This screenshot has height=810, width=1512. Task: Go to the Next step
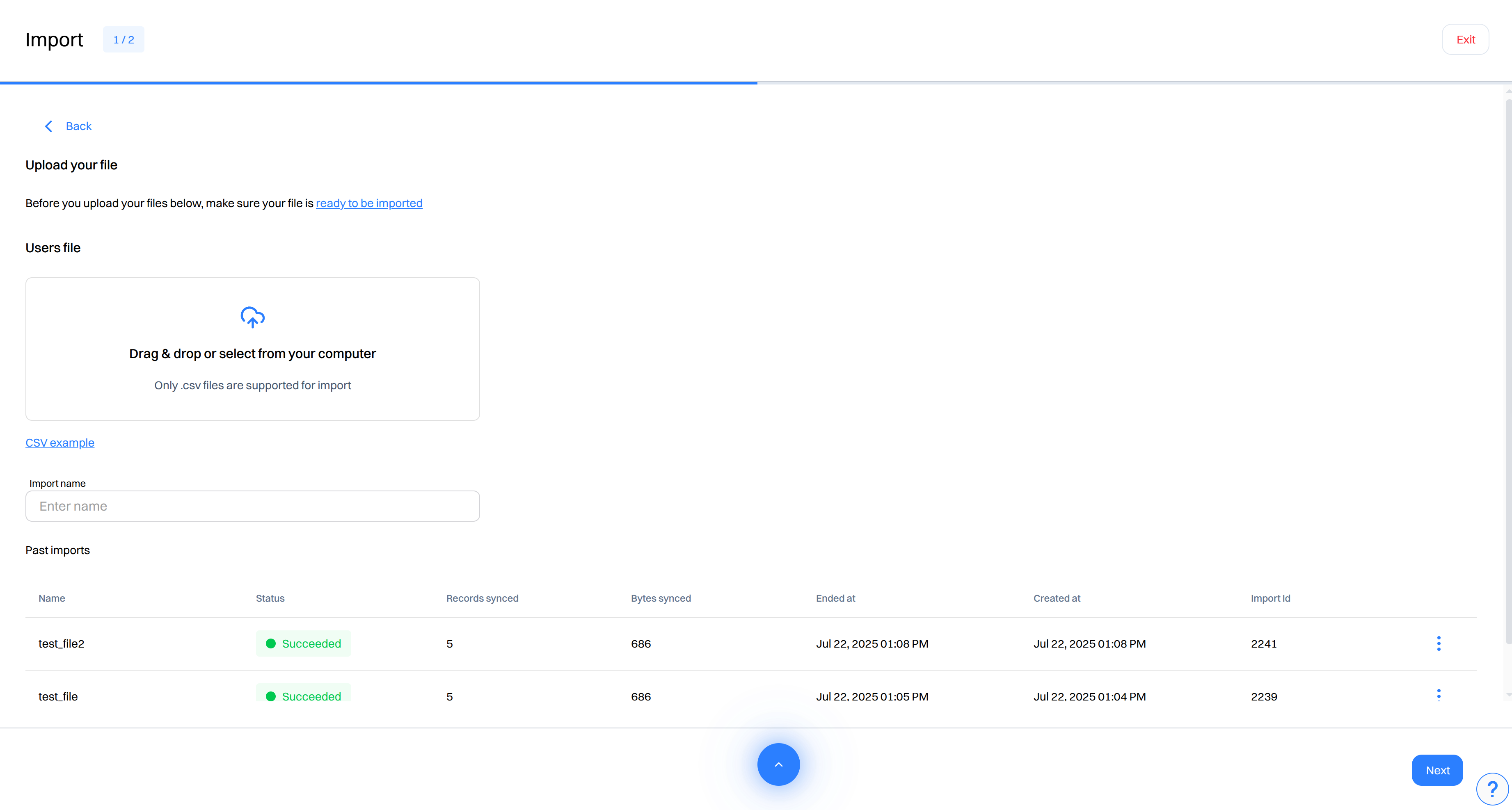point(1437,770)
